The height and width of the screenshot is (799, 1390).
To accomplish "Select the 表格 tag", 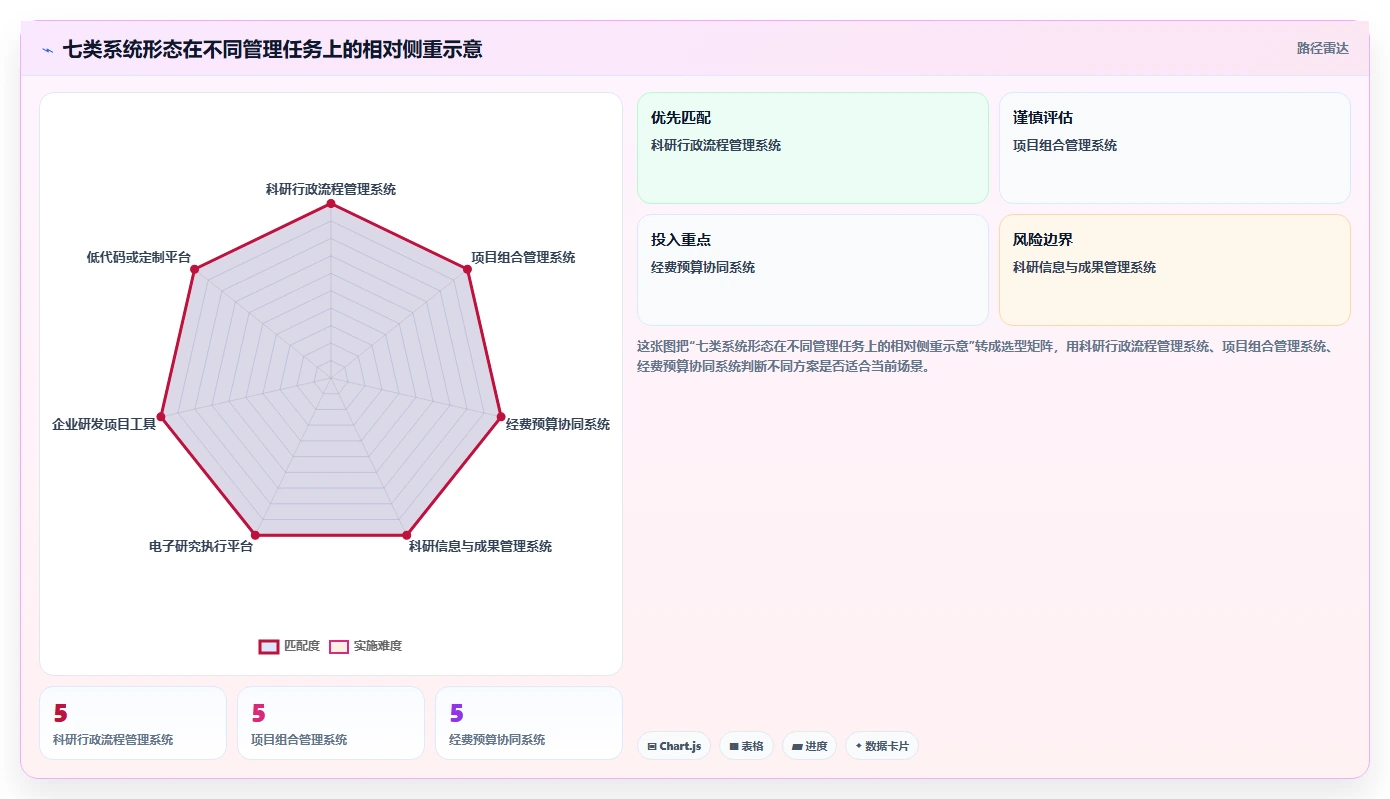I will tap(746, 746).
